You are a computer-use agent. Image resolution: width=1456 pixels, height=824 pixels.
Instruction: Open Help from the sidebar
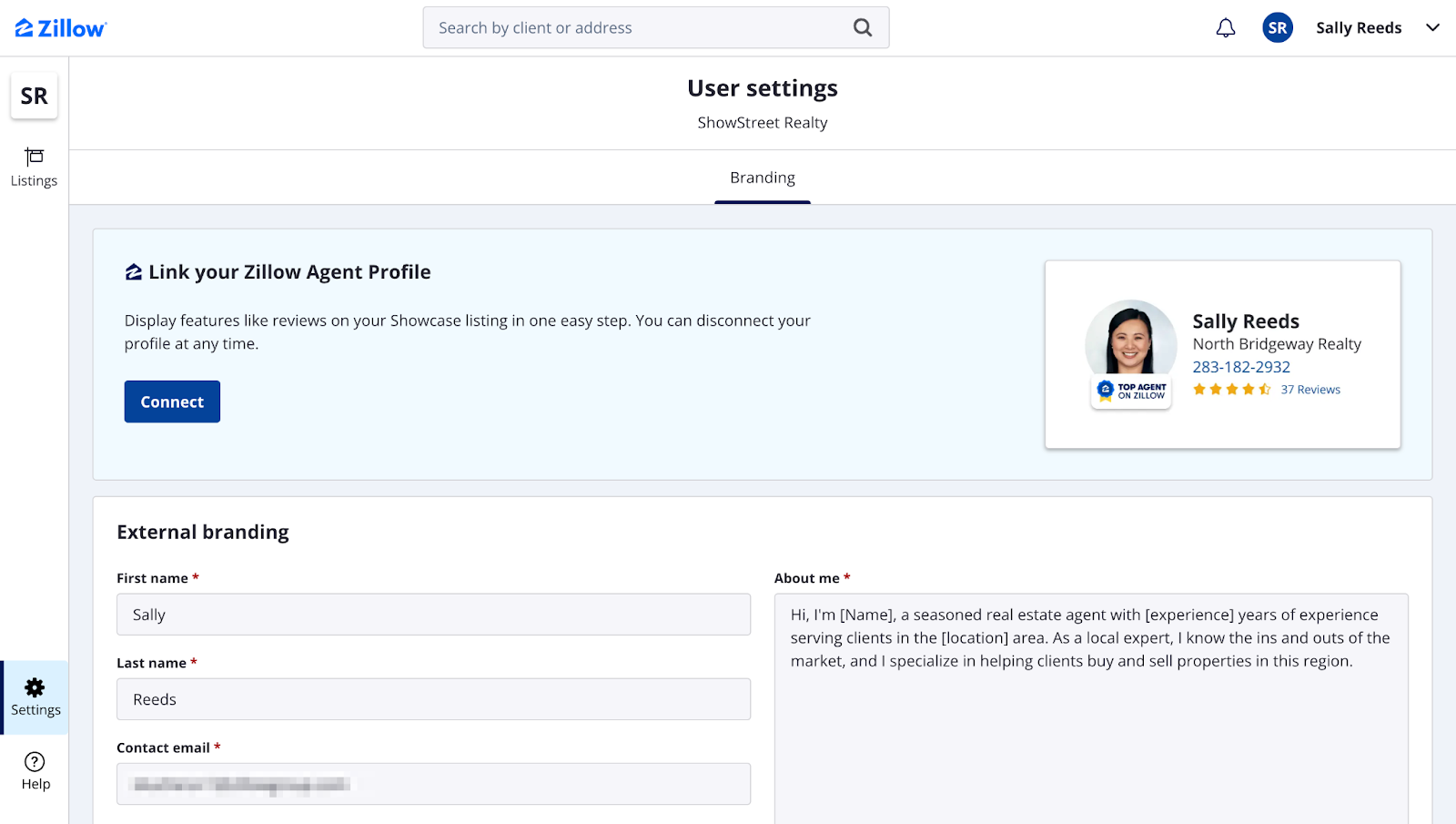(x=35, y=771)
